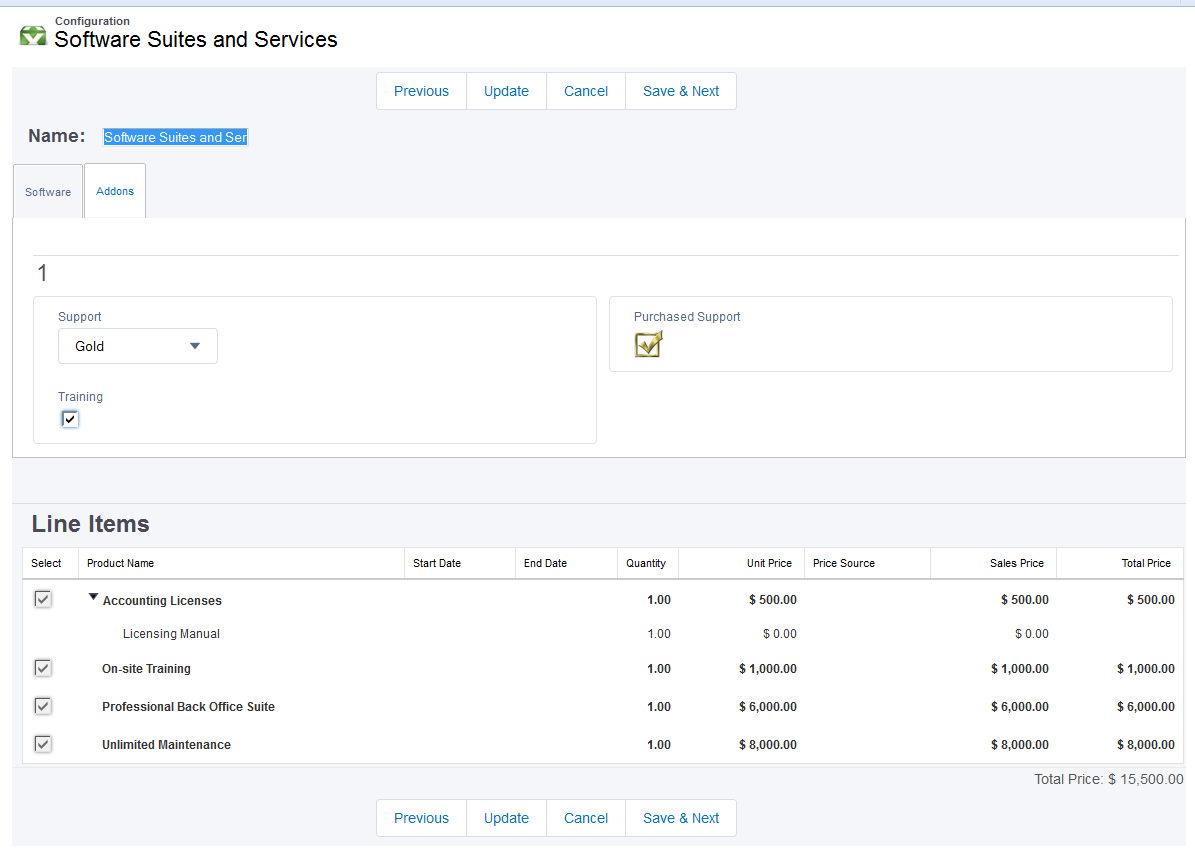Click the Configuration green envelope icon
Viewport: 1195px width, 852px height.
33,36
